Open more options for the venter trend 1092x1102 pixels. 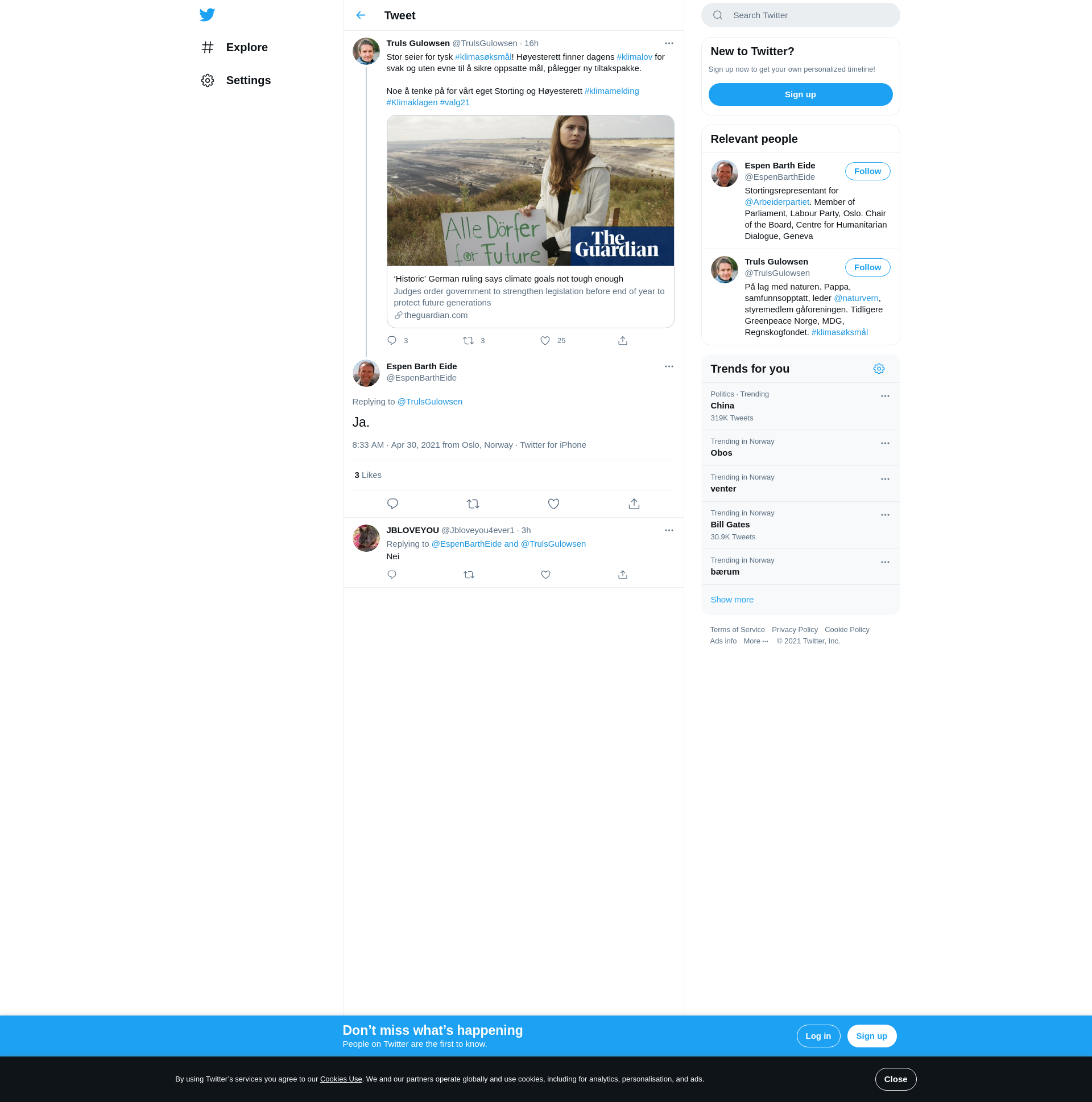click(885, 480)
